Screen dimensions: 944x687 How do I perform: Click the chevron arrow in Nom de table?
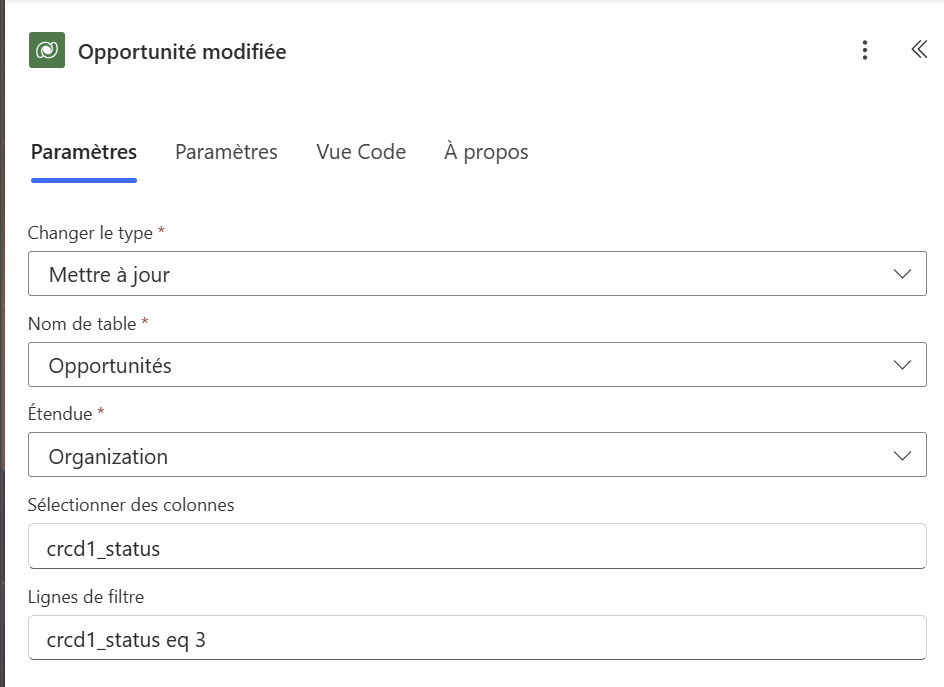(x=902, y=365)
